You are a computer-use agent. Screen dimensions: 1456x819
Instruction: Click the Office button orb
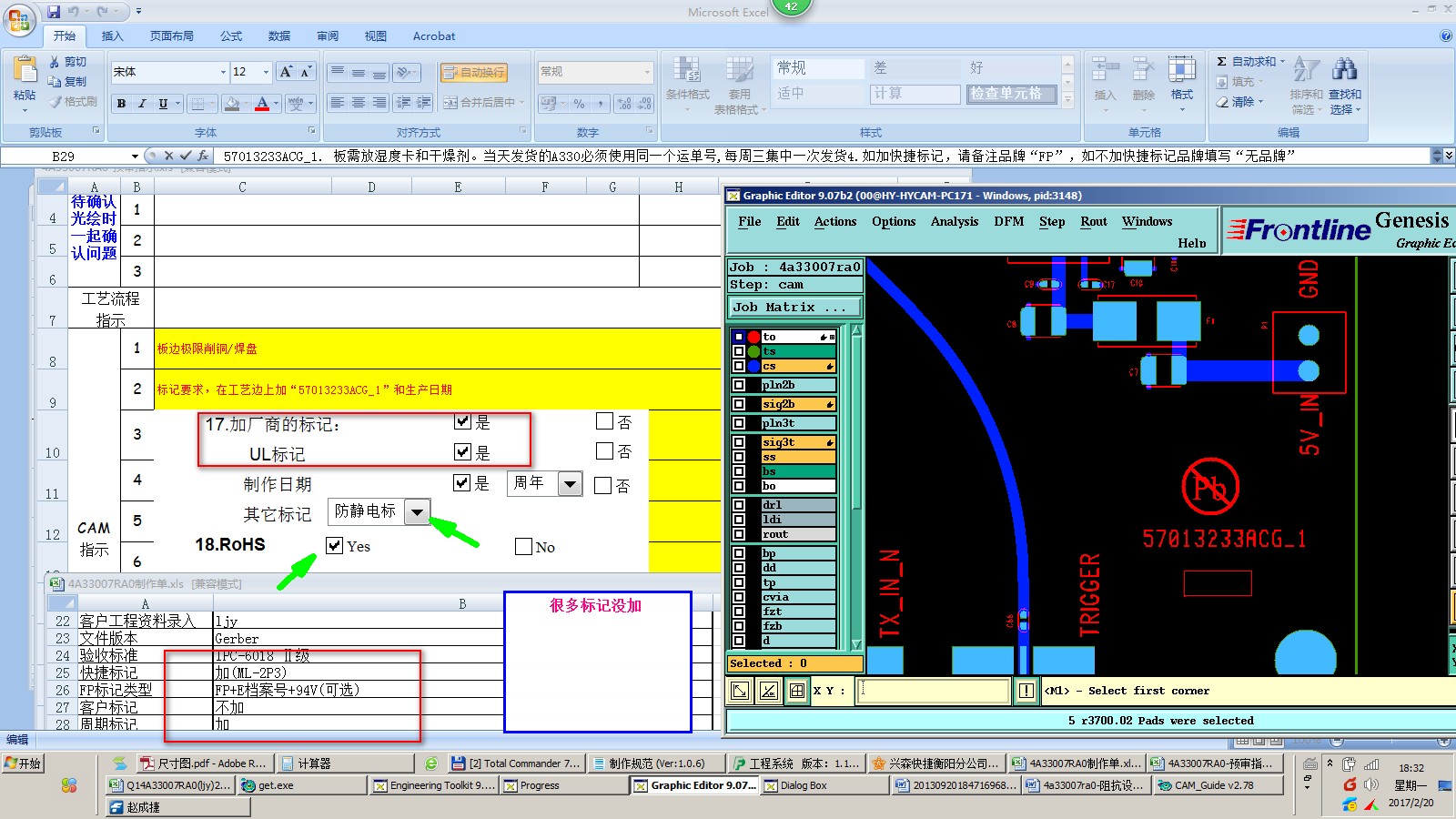19,20
